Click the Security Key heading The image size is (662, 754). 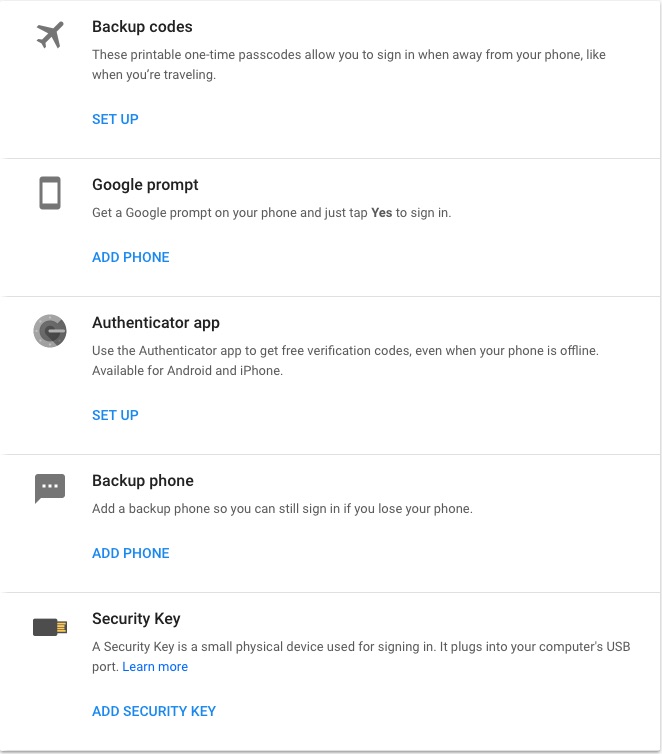point(136,618)
